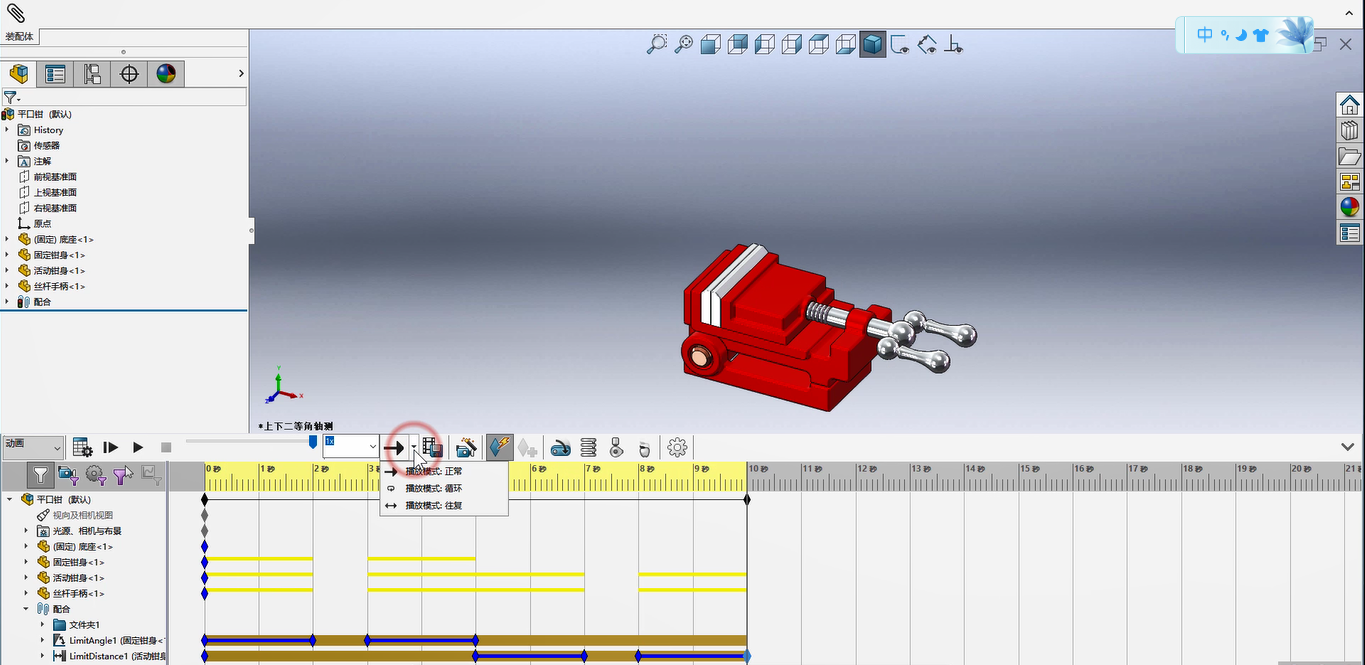Open the View Palette task pane icon
1365x665 pixels.
(x=1350, y=182)
